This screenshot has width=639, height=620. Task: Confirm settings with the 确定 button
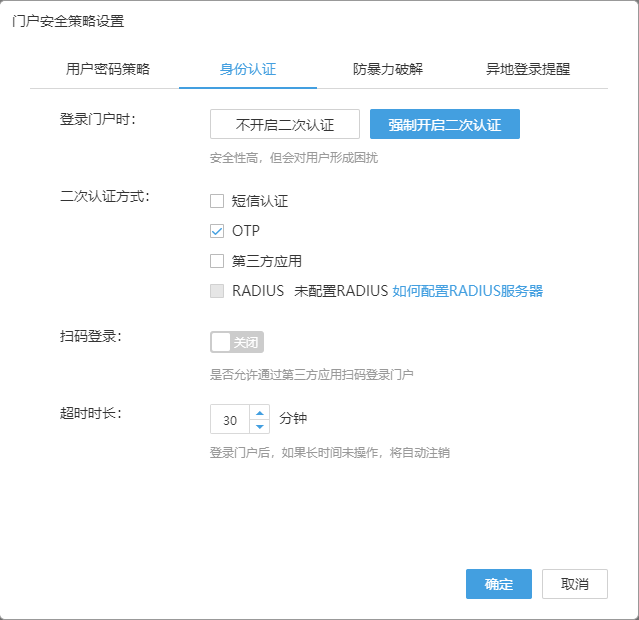(x=498, y=584)
